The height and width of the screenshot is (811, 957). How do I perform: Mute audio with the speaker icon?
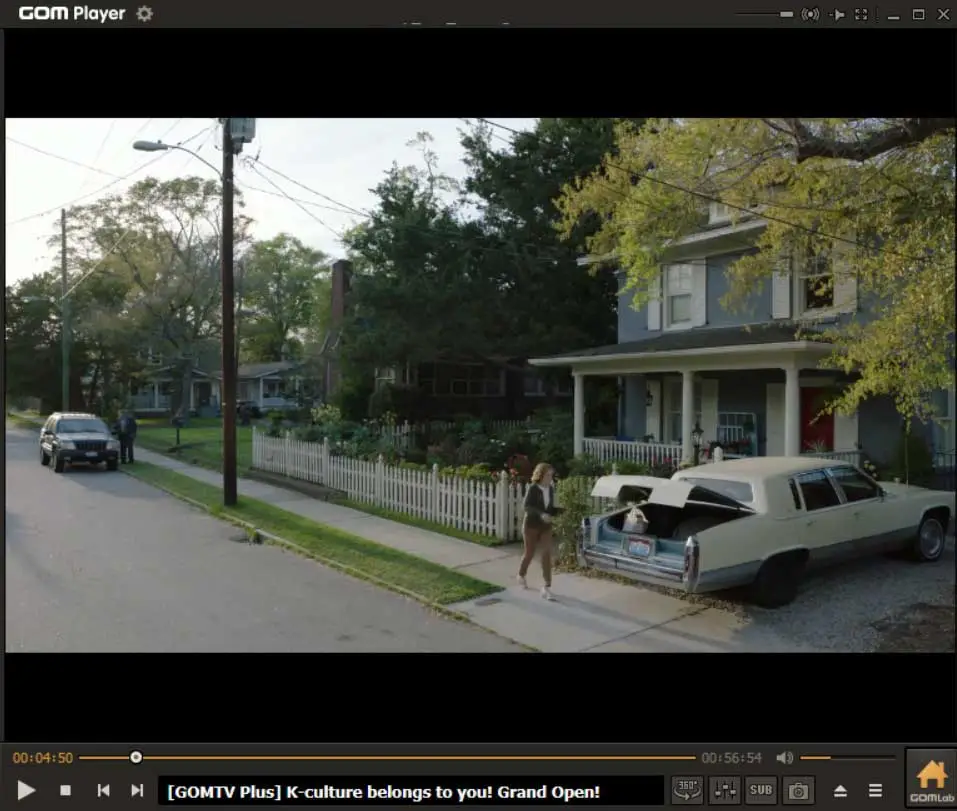click(x=784, y=758)
